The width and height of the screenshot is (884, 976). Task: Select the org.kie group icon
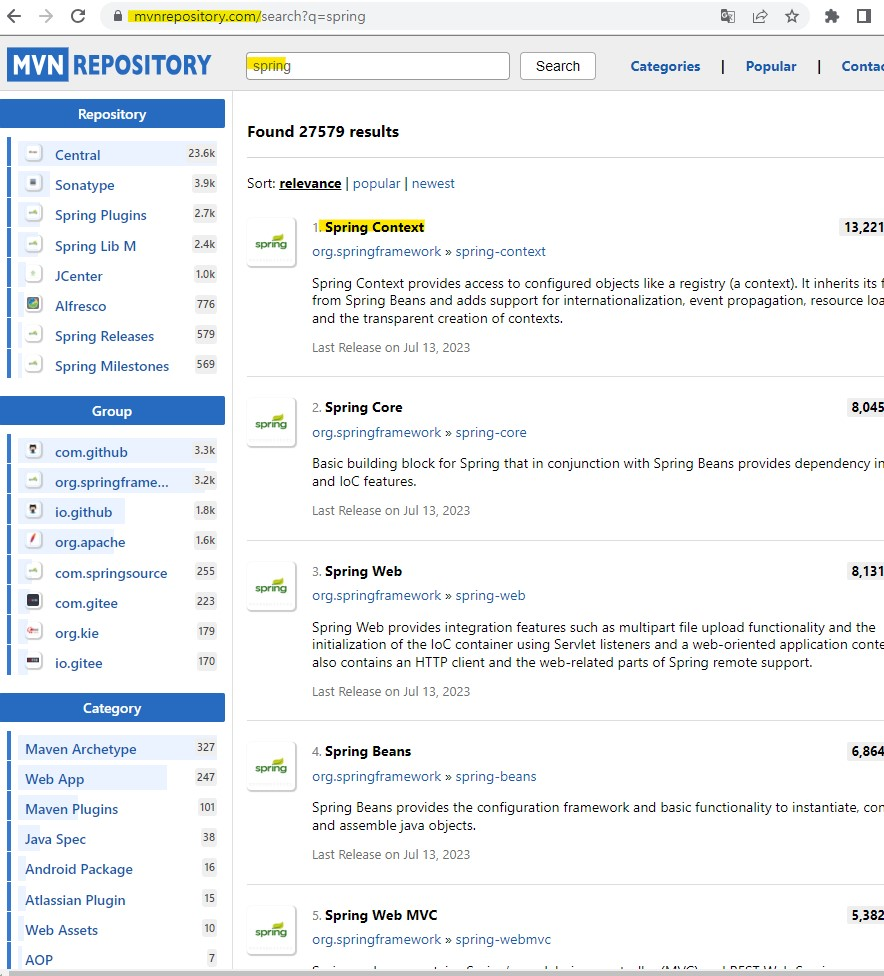[34, 631]
